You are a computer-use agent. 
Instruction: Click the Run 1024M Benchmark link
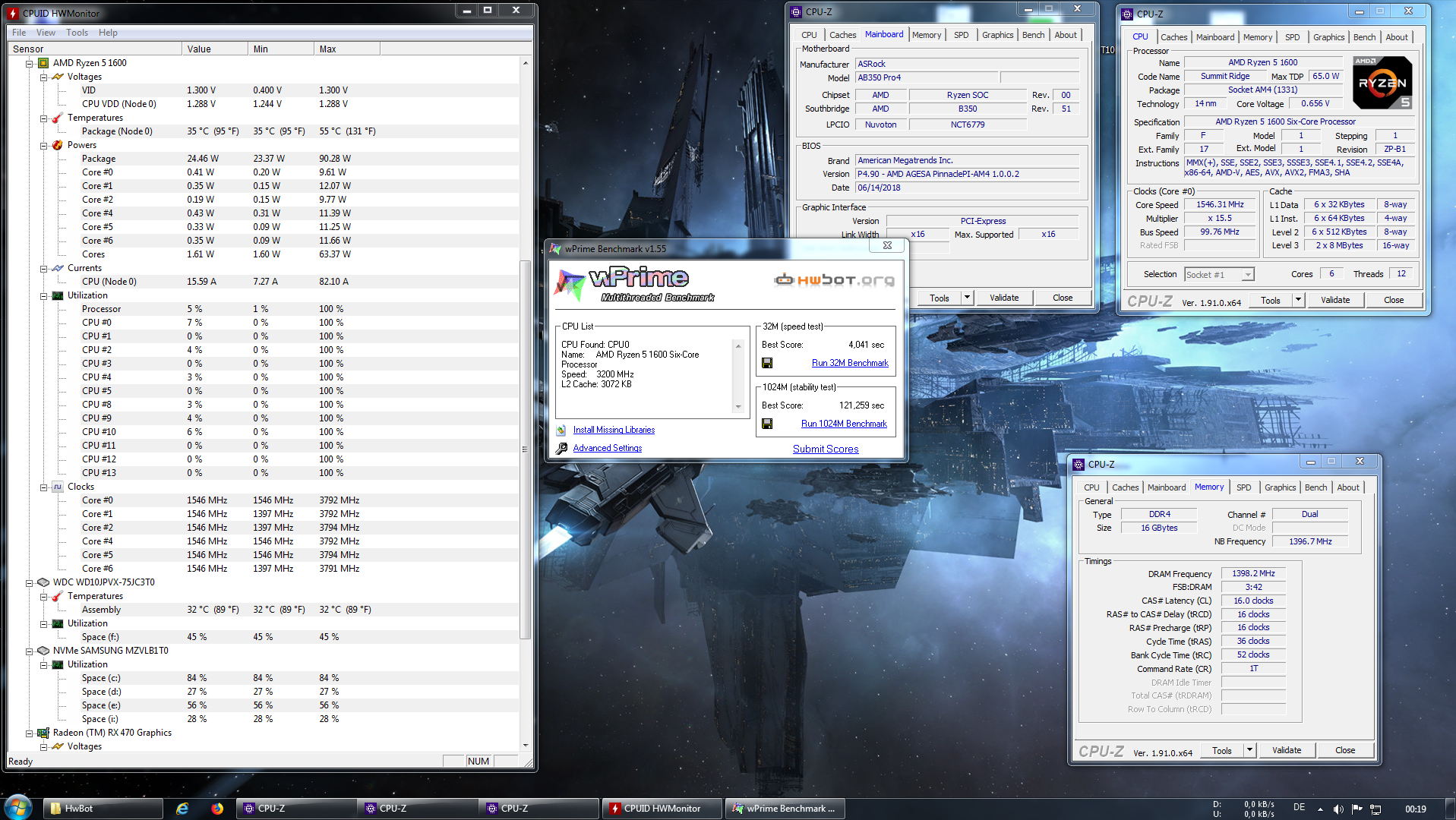(844, 424)
